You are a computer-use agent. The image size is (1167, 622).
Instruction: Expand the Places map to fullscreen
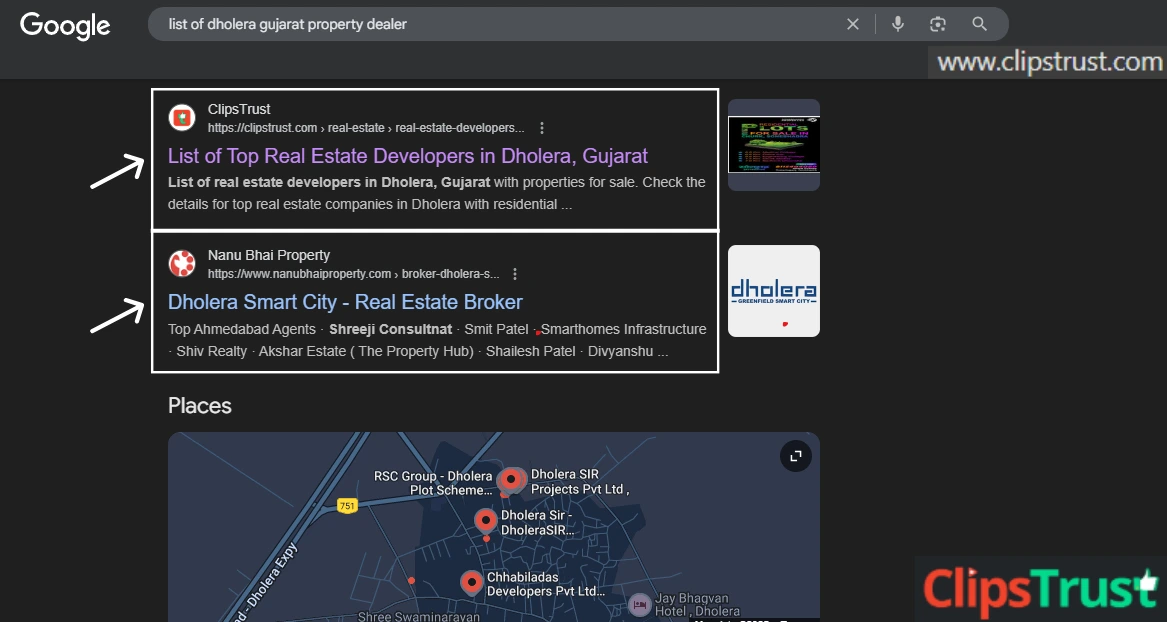coord(796,456)
